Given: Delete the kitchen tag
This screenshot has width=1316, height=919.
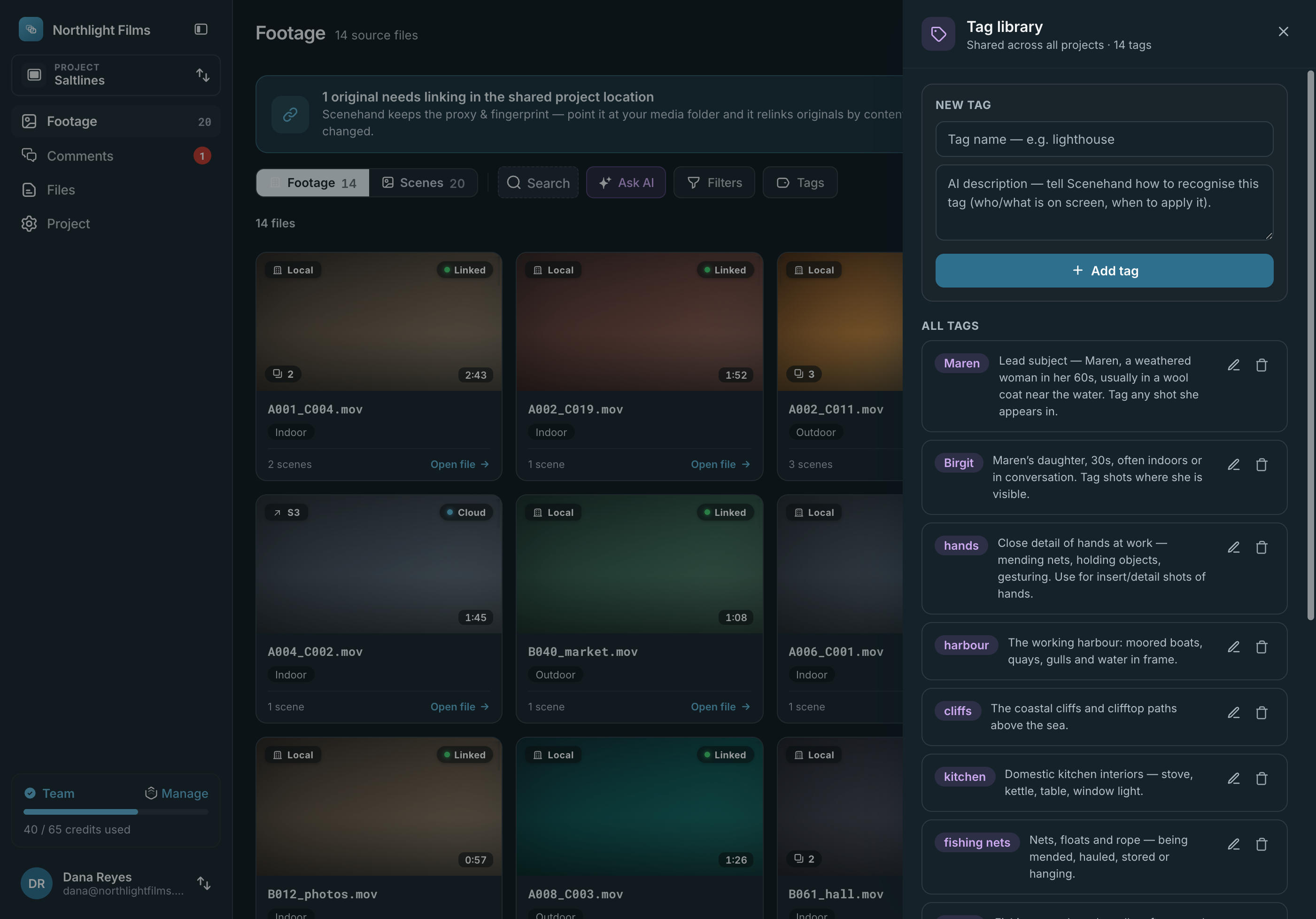Looking at the screenshot, I should (x=1262, y=779).
